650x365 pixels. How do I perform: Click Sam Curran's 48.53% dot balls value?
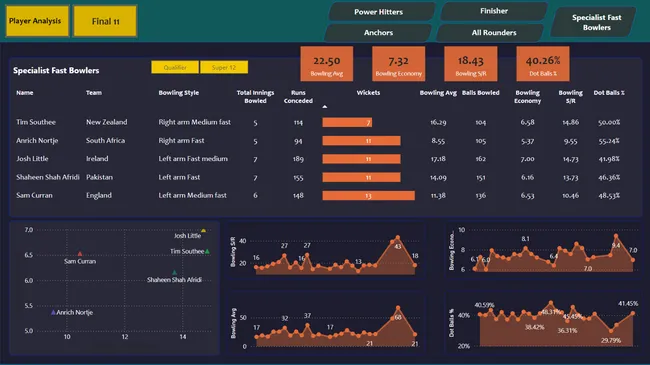point(609,195)
